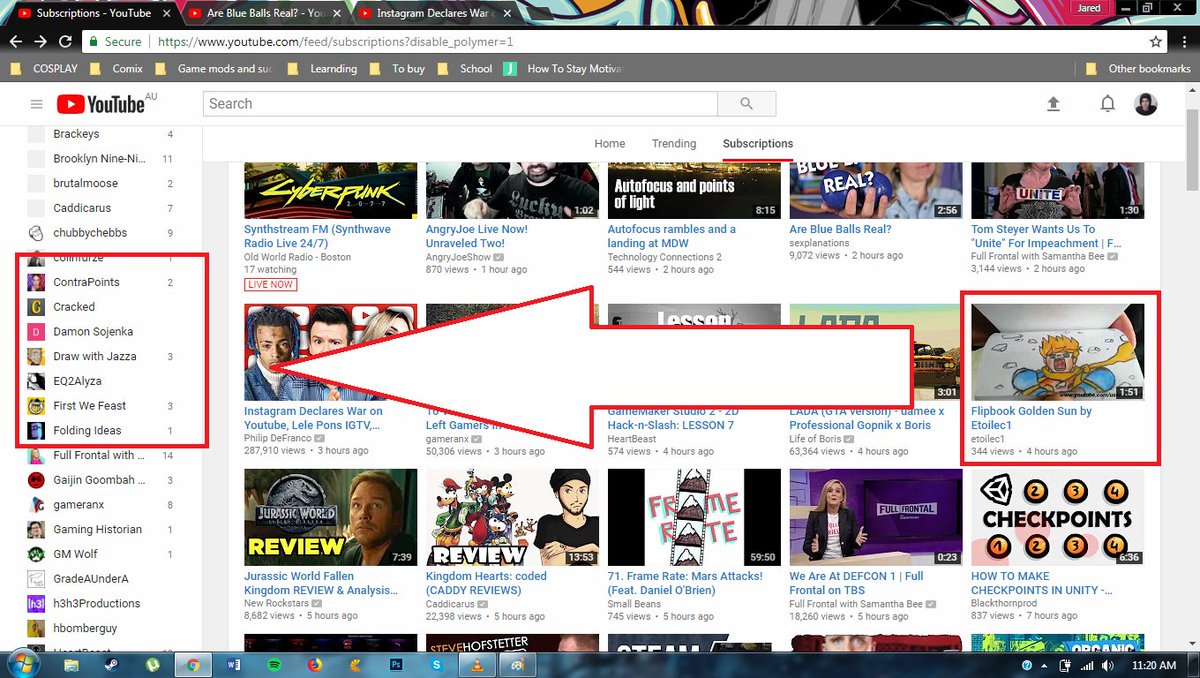Open Spotify from the taskbar
The image size is (1200, 678).
tap(275, 664)
